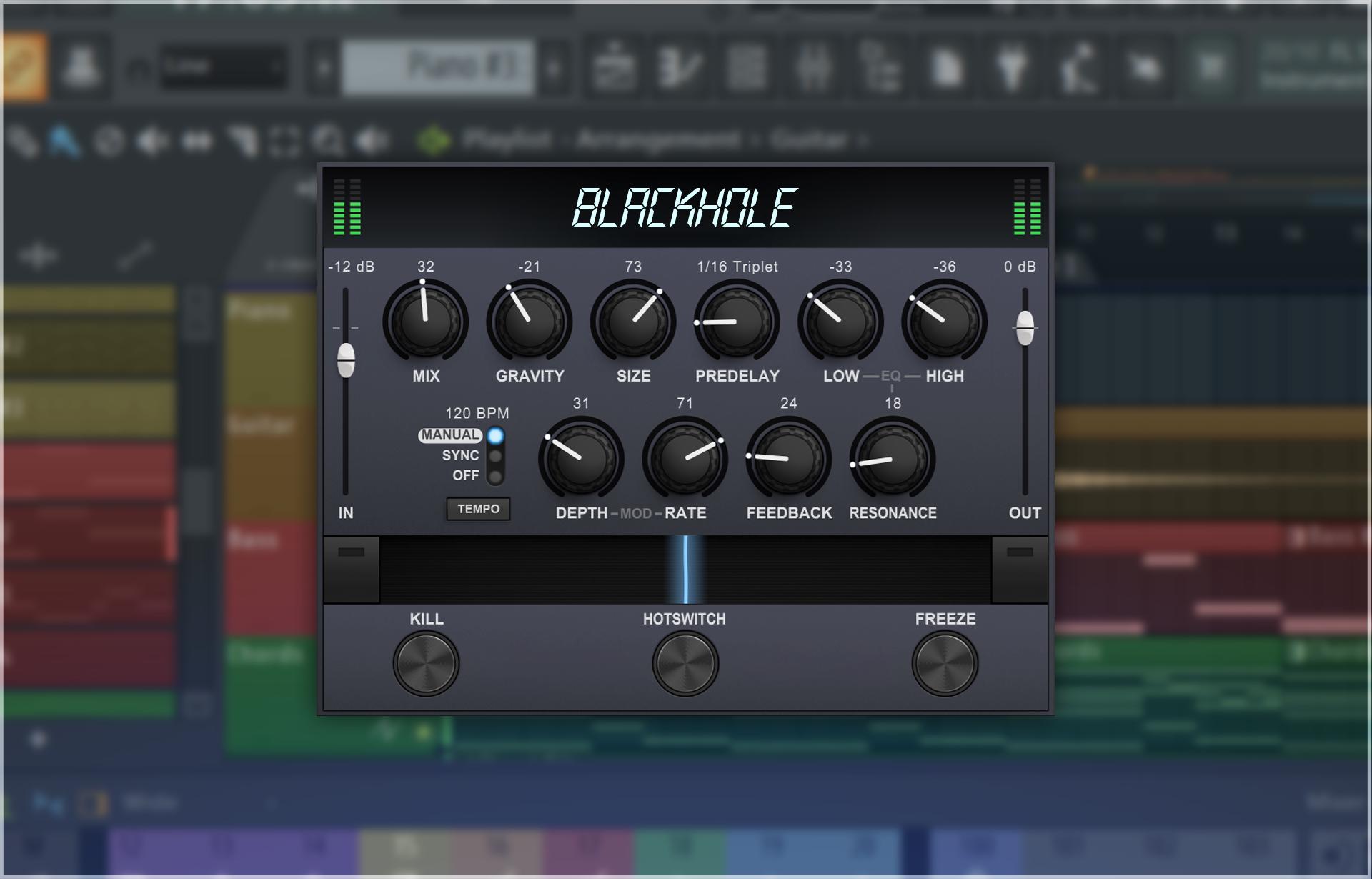The height and width of the screenshot is (879, 1372).
Task: Click the 120 BPM tempo value
Action: pos(477,413)
